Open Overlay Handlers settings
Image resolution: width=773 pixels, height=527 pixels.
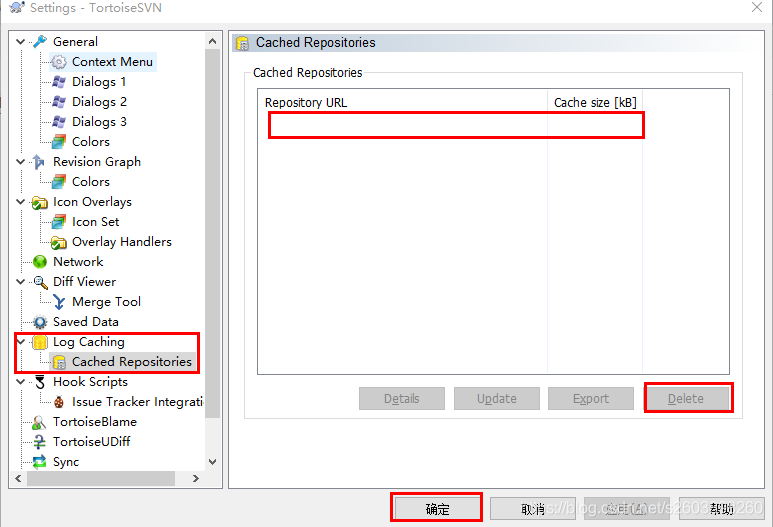pyautogui.click(x=122, y=242)
